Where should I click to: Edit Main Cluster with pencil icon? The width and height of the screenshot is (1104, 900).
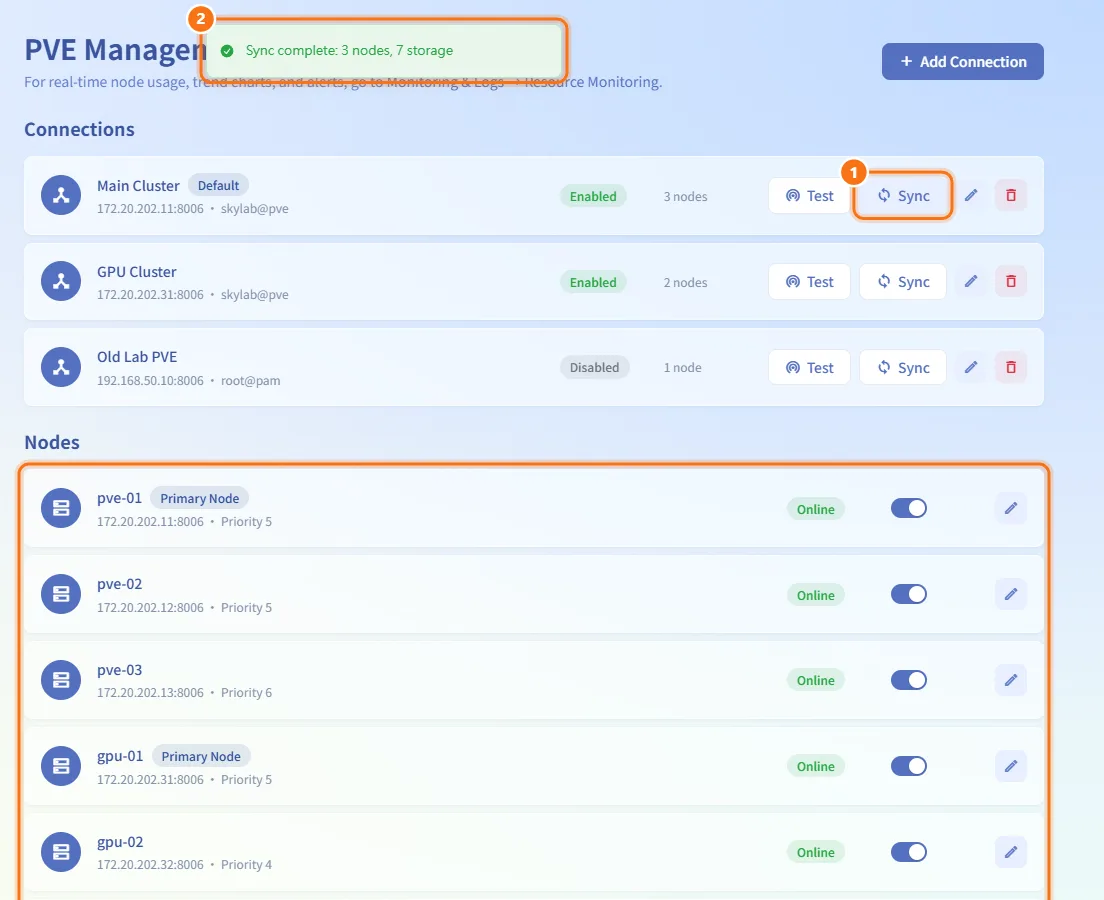[x=971, y=195]
